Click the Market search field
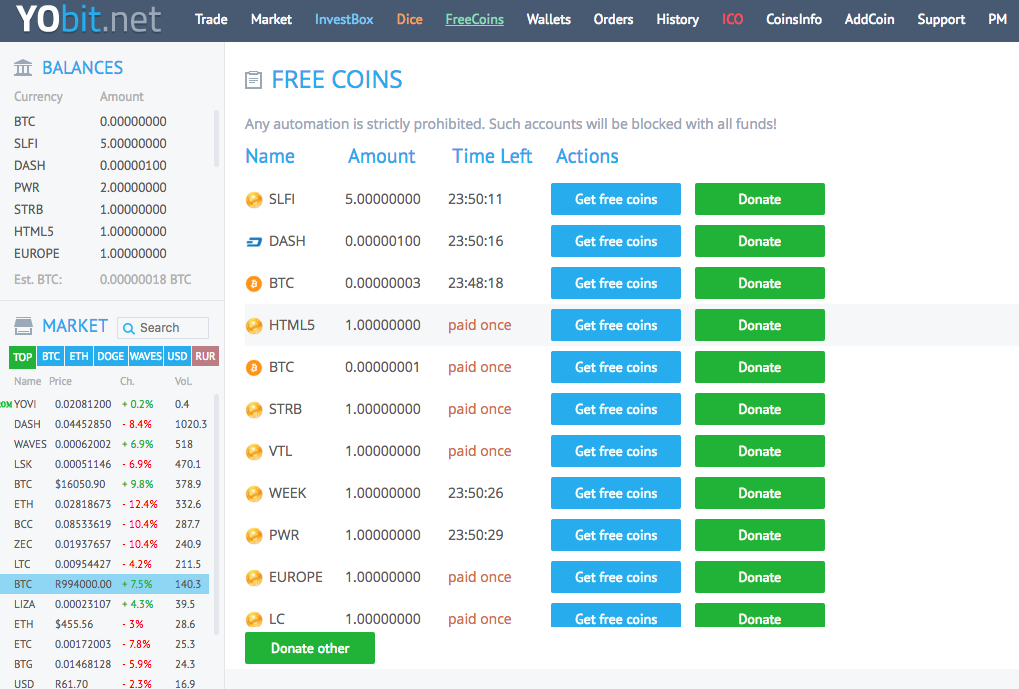This screenshot has height=689, width=1019. [163, 328]
